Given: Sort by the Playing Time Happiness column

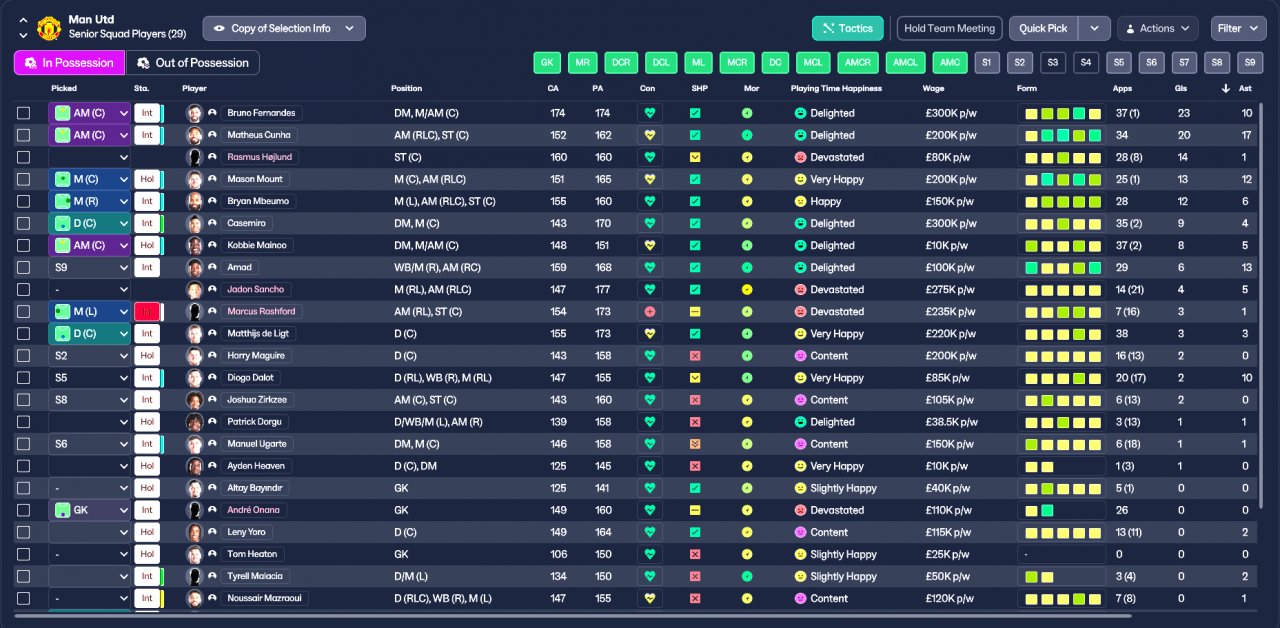Looking at the screenshot, I should (x=836, y=88).
